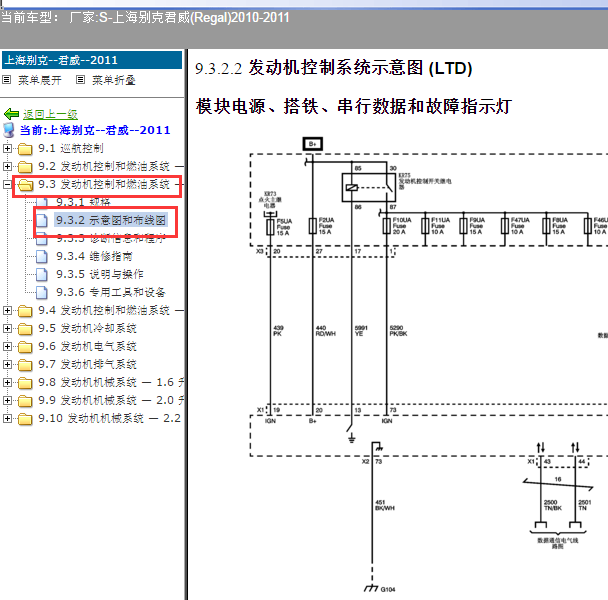This screenshot has width=608, height=600.
Task: Click the open folder icon for 9.3
Action: click(26, 185)
